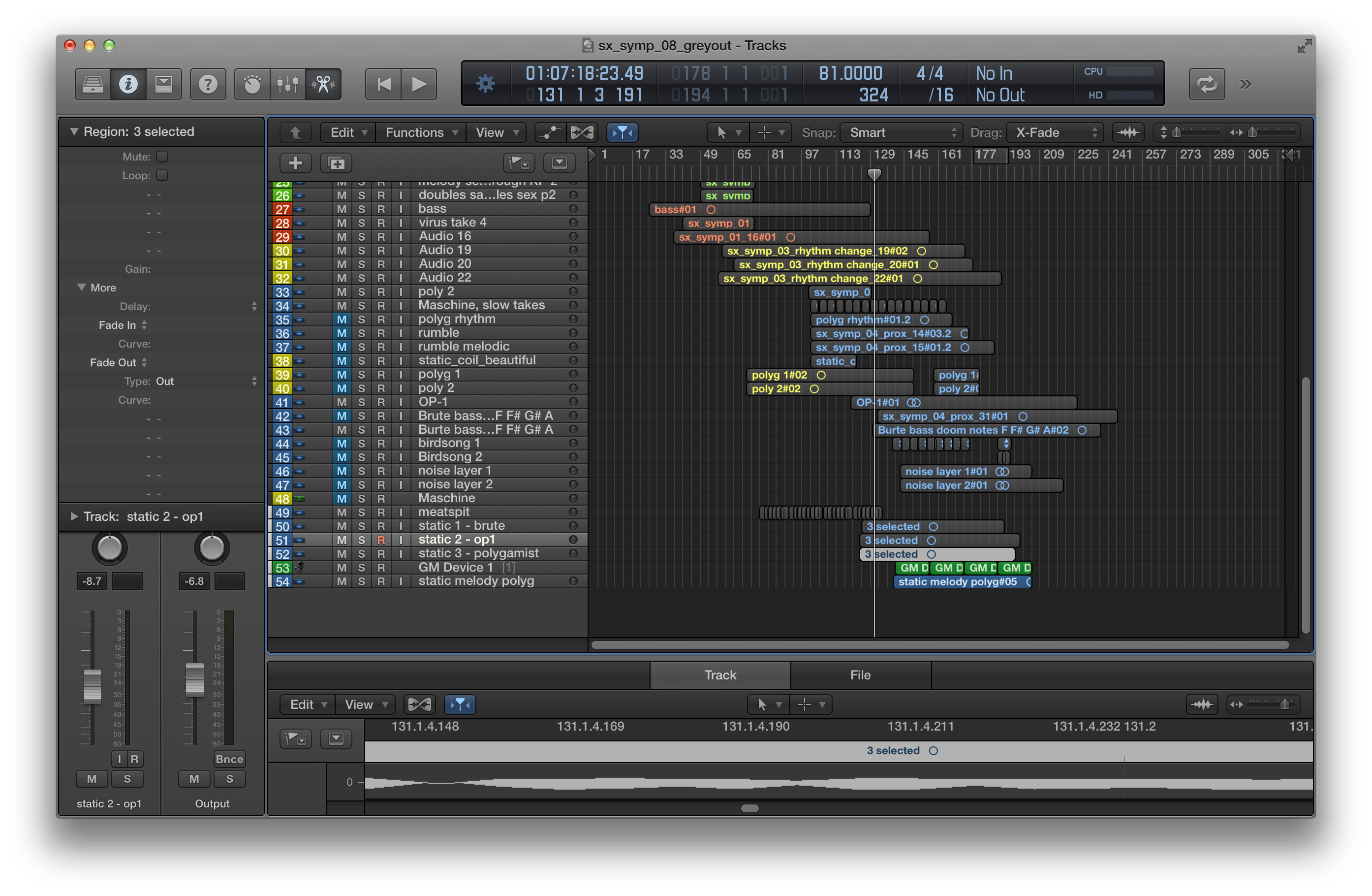Open the Inspector with the i icon

click(x=128, y=84)
